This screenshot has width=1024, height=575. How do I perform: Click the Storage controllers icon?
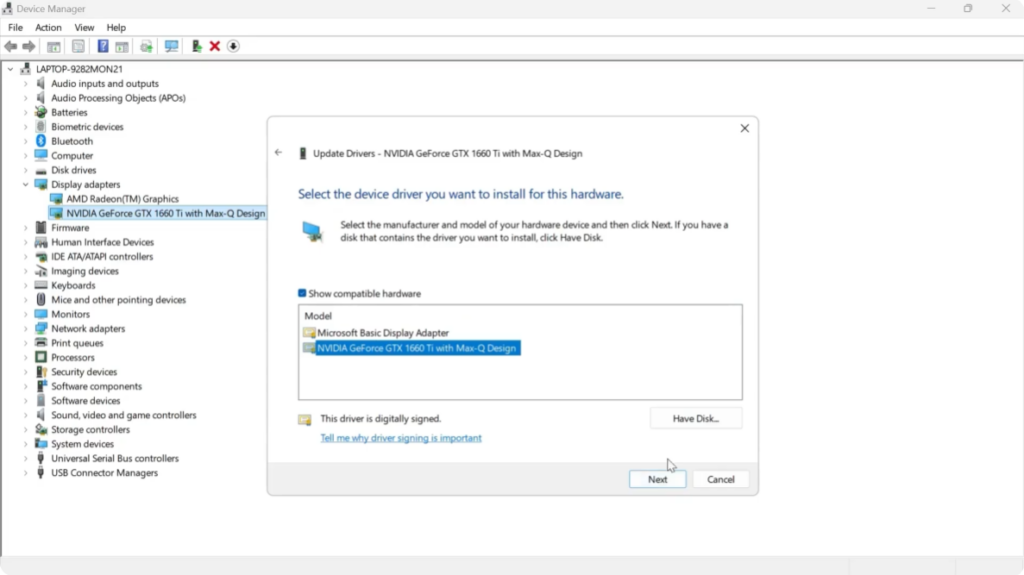click(x=40, y=429)
